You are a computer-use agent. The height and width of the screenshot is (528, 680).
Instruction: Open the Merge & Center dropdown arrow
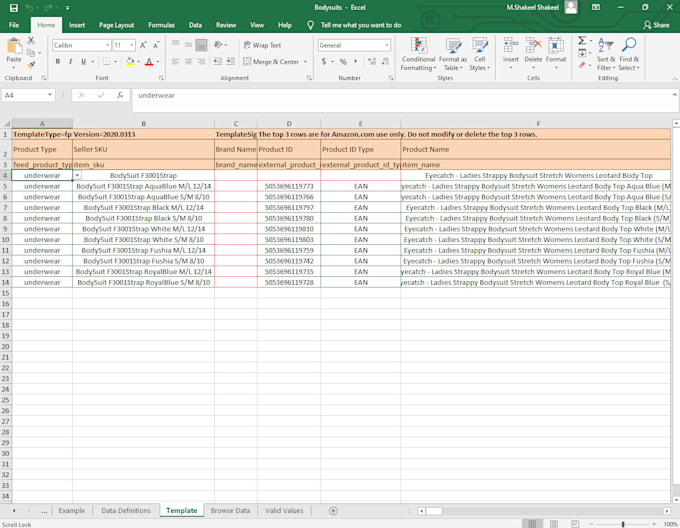tap(305, 62)
